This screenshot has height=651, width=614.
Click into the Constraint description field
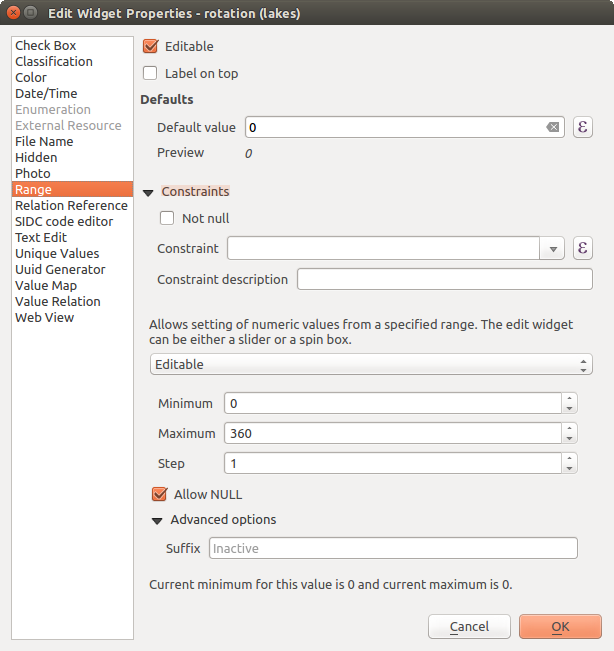444,280
